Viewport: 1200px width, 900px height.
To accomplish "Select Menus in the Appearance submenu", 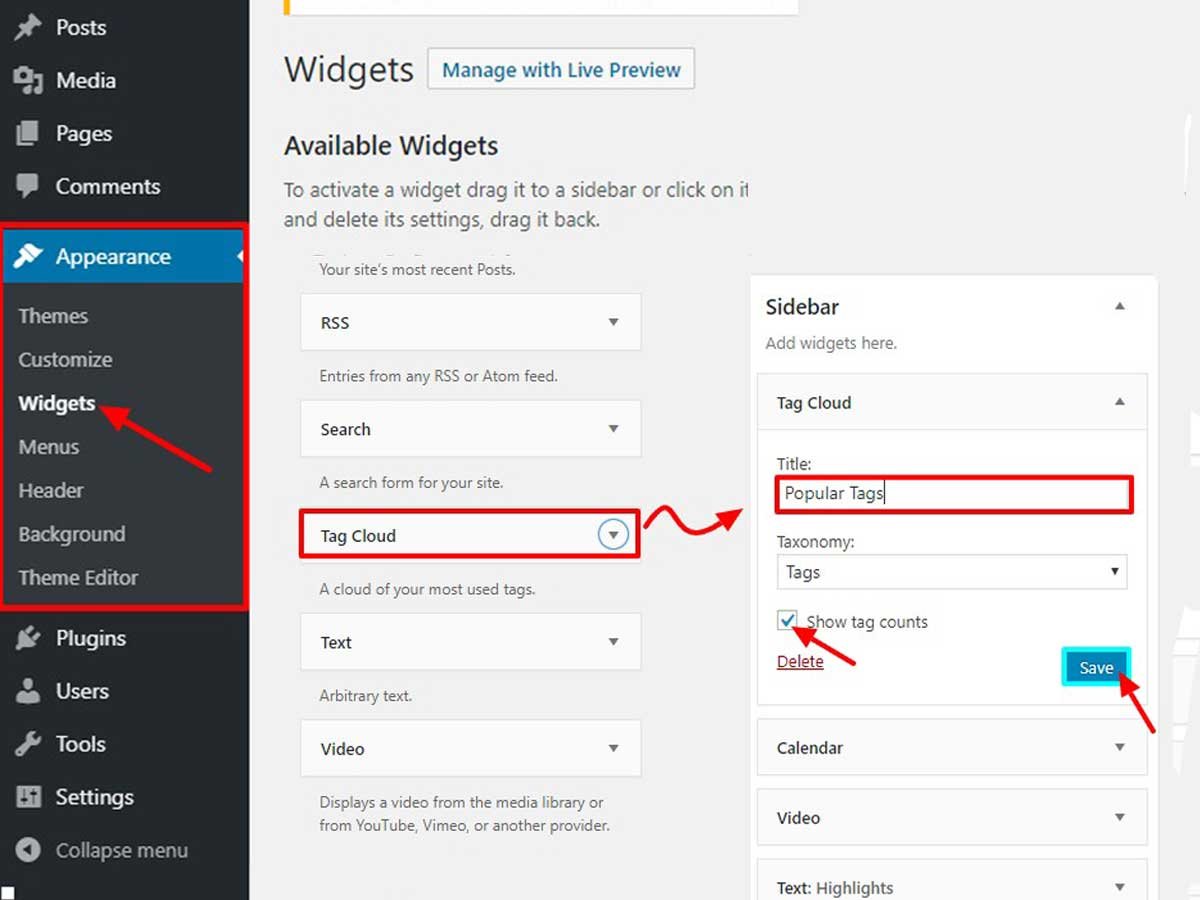I will (x=49, y=447).
